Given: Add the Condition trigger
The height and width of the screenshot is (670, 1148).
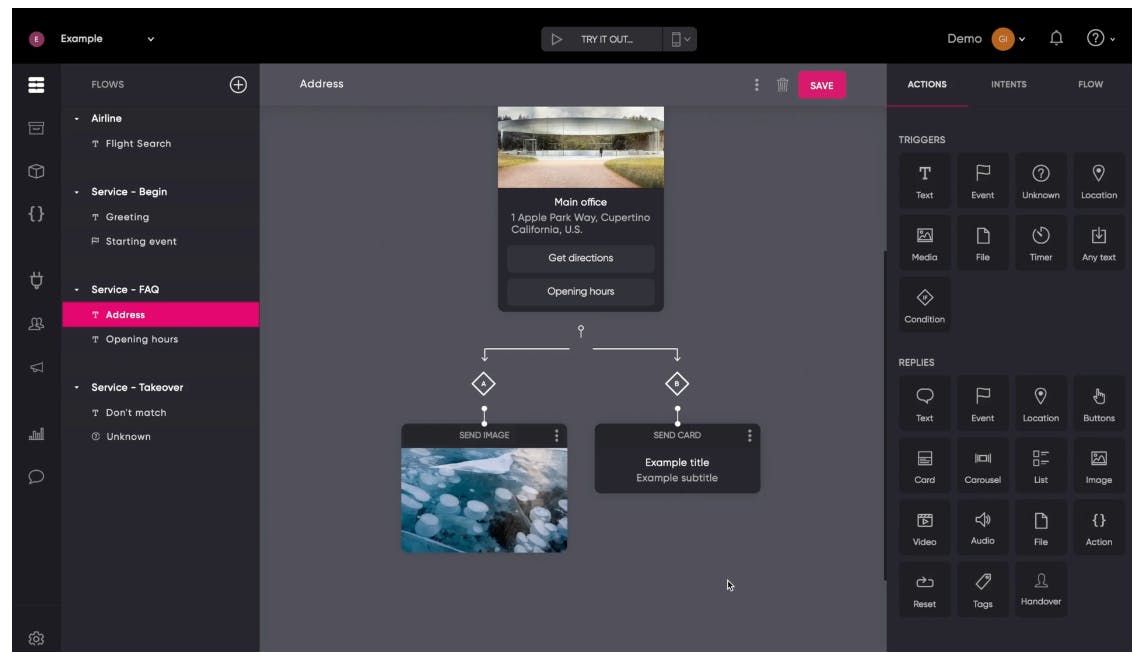Looking at the screenshot, I should coord(924,305).
